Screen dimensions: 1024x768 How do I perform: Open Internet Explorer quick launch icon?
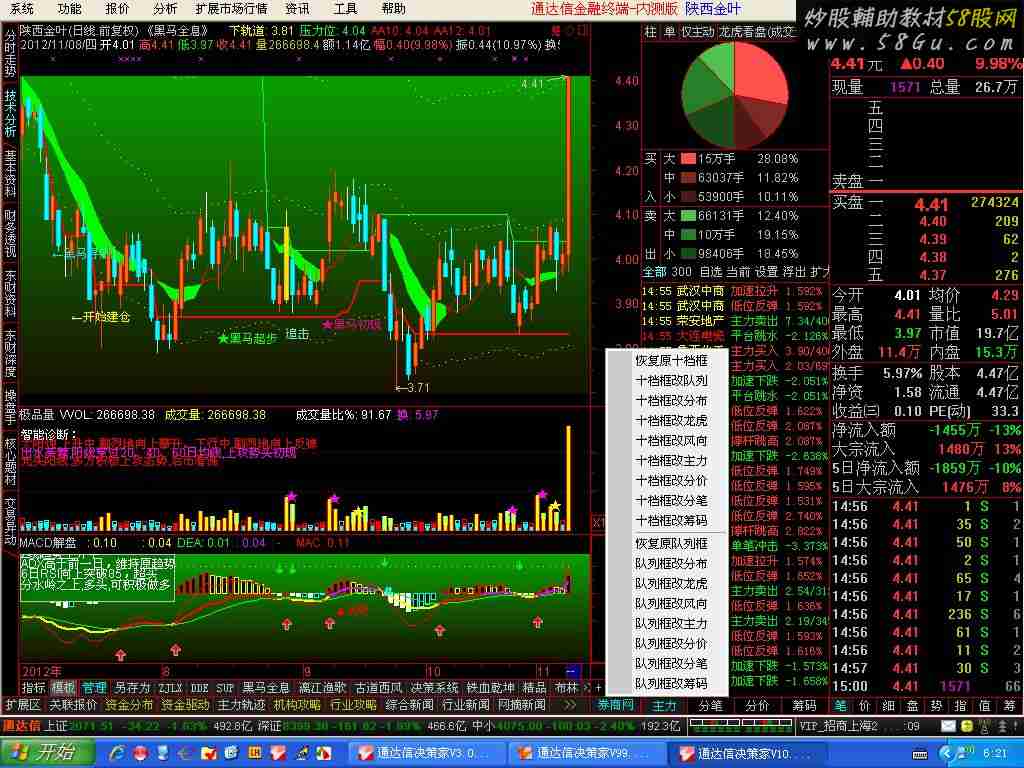click(118, 753)
